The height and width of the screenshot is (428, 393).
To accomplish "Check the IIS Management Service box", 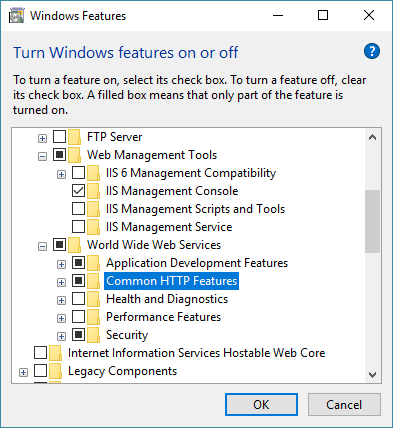I will tap(79, 227).
